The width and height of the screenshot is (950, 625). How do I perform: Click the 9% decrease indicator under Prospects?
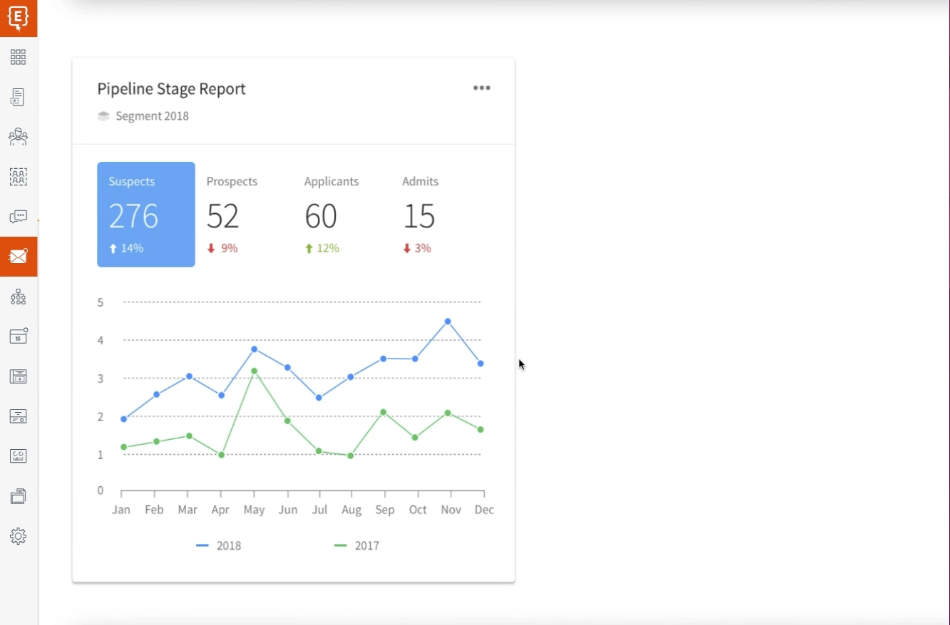(222, 248)
